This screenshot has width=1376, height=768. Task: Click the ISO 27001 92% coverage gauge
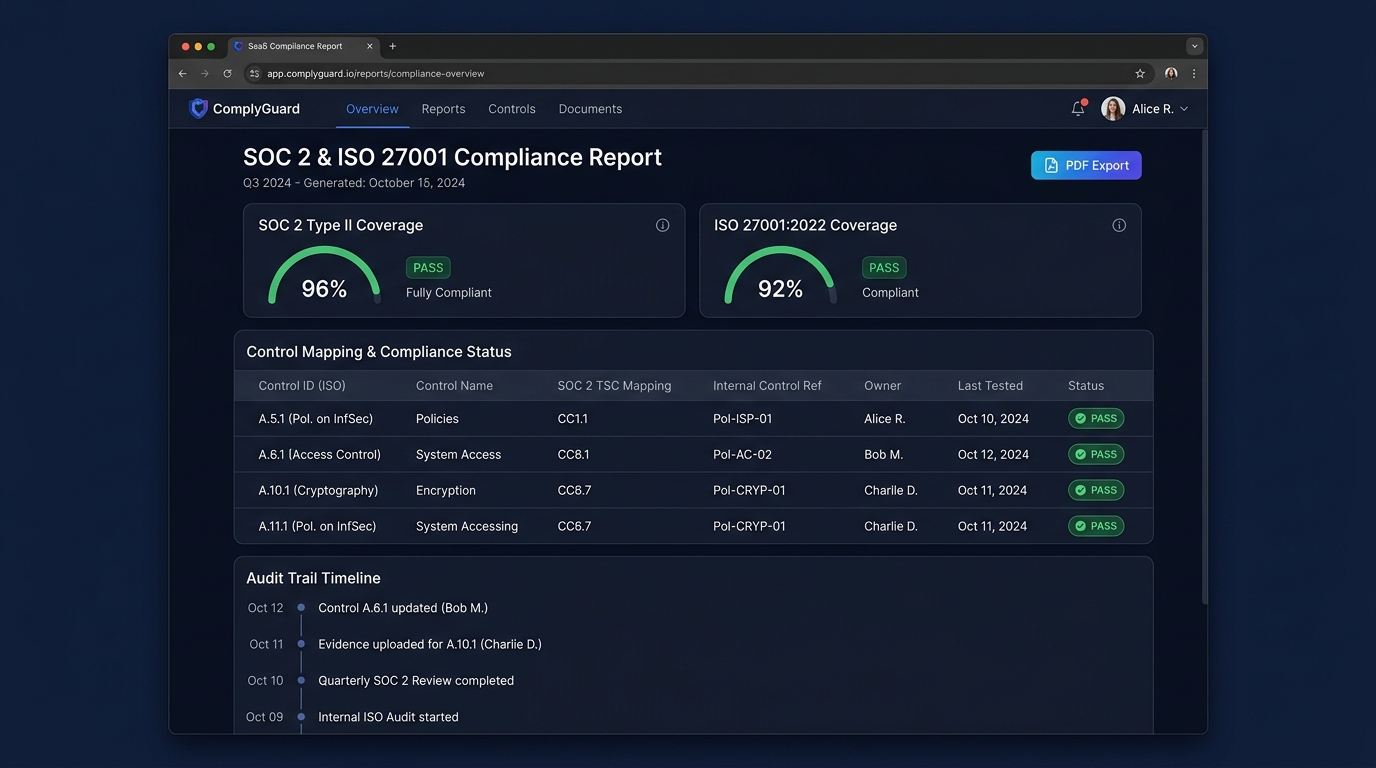pyautogui.click(x=780, y=276)
